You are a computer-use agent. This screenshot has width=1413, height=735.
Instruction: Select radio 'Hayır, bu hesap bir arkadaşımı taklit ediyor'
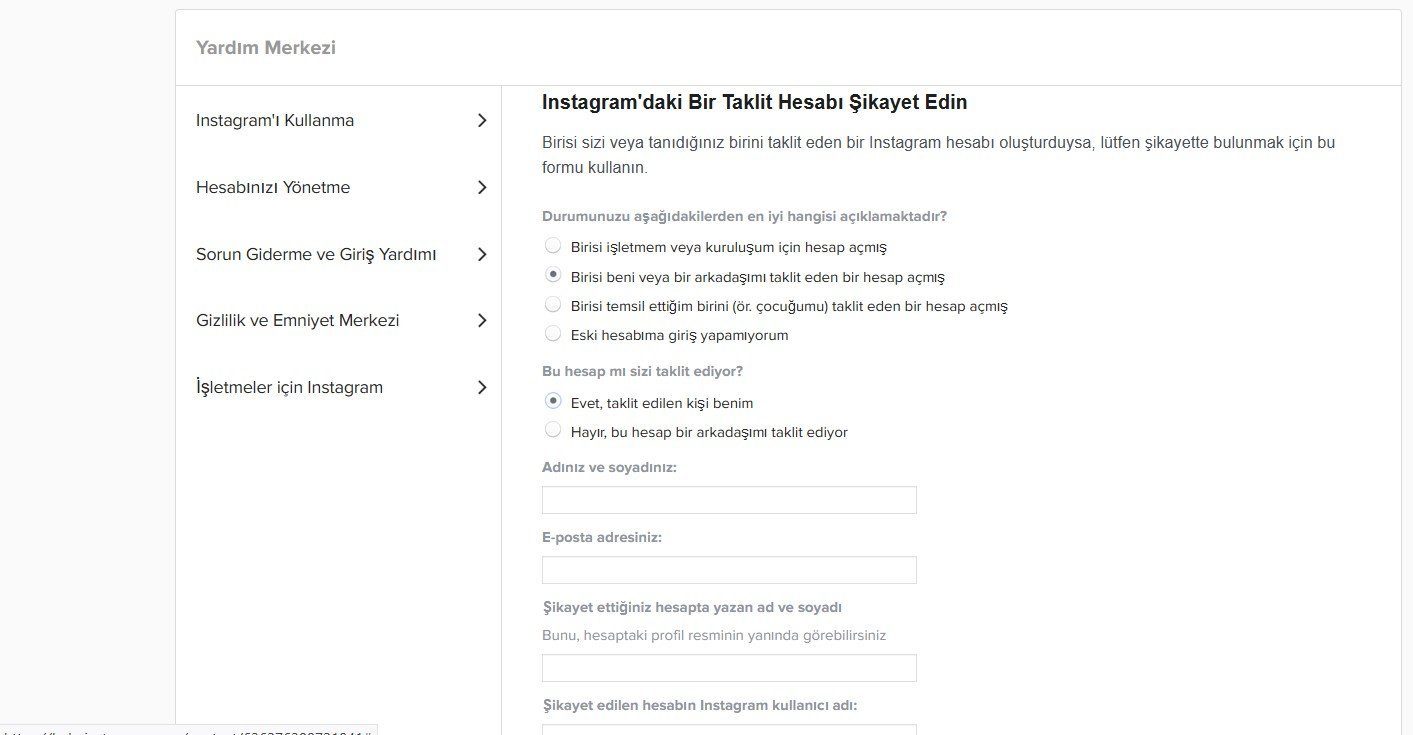(x=553, y=430)
